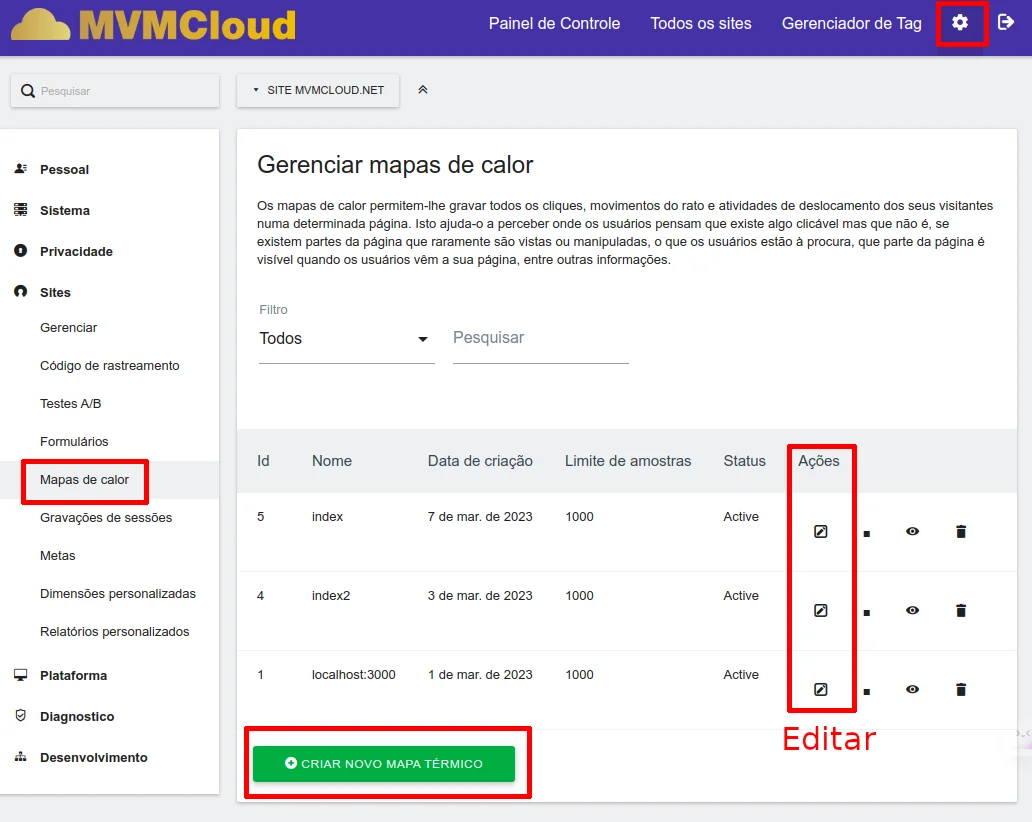The height and width of the screenshot is (822, 1032).
Task: Open the SITE MVMCLOUD.NET selector
Action: pyautogui.click(x=318, y=90)
